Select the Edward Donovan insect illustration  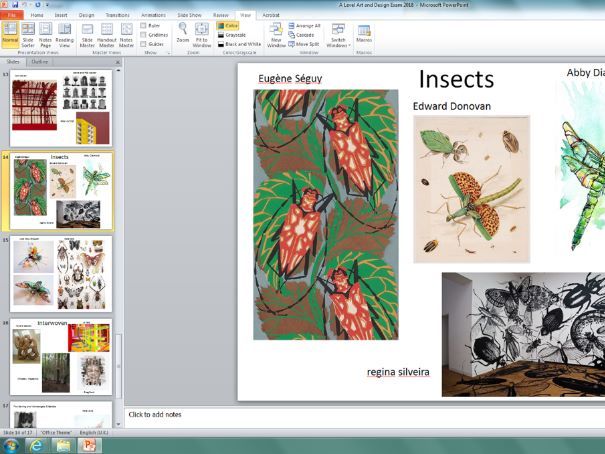click(471, 189)
